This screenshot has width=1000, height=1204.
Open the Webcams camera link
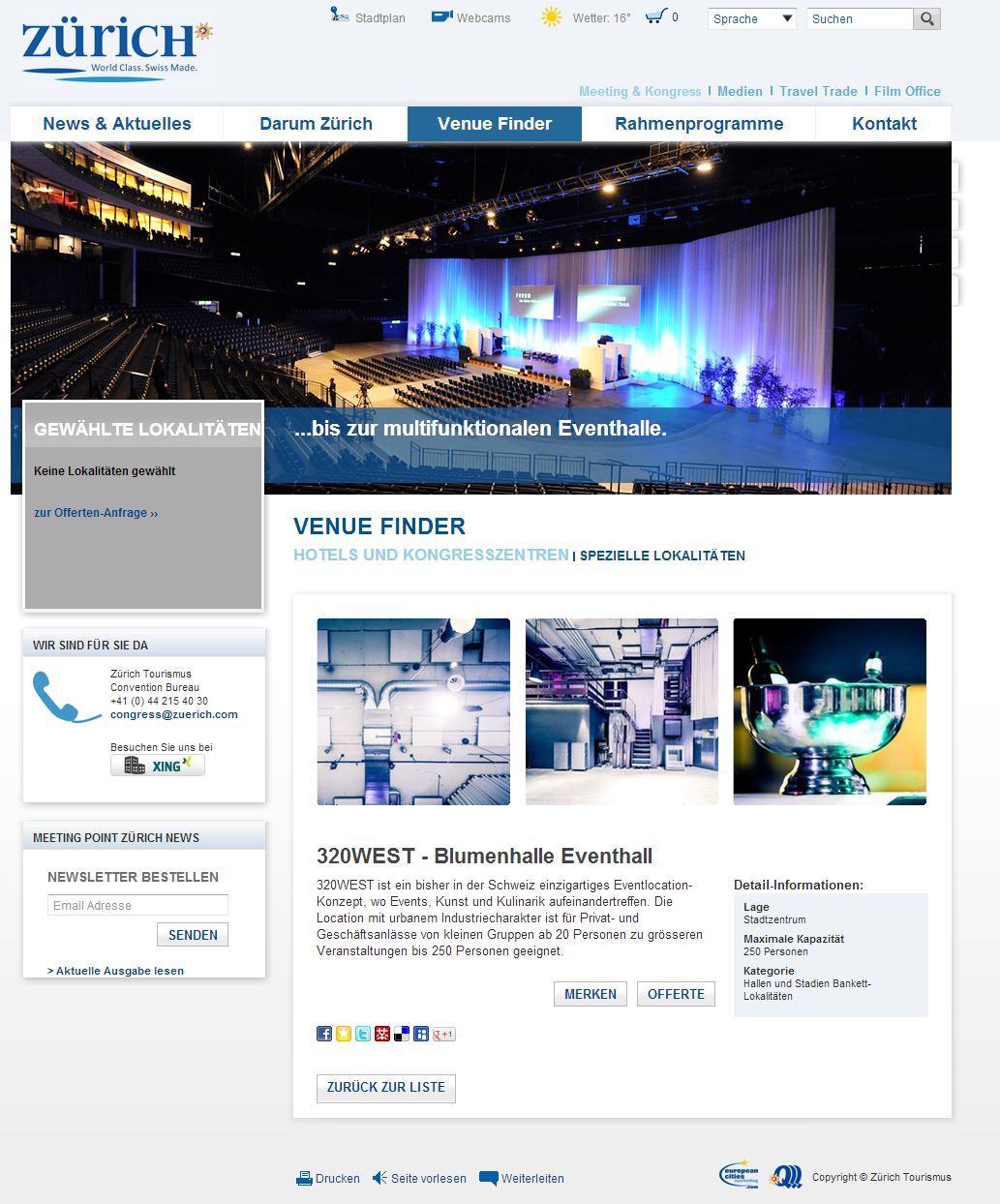pos(442,16)
